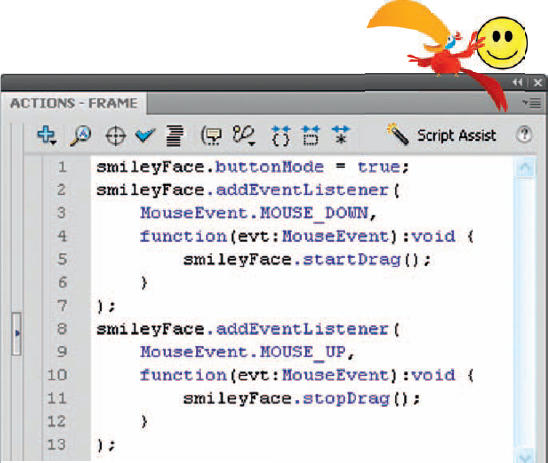Viewport: 548px width, 463px height.
Task: Apply Auto format lines icon
Action: [x=174, y=136]
